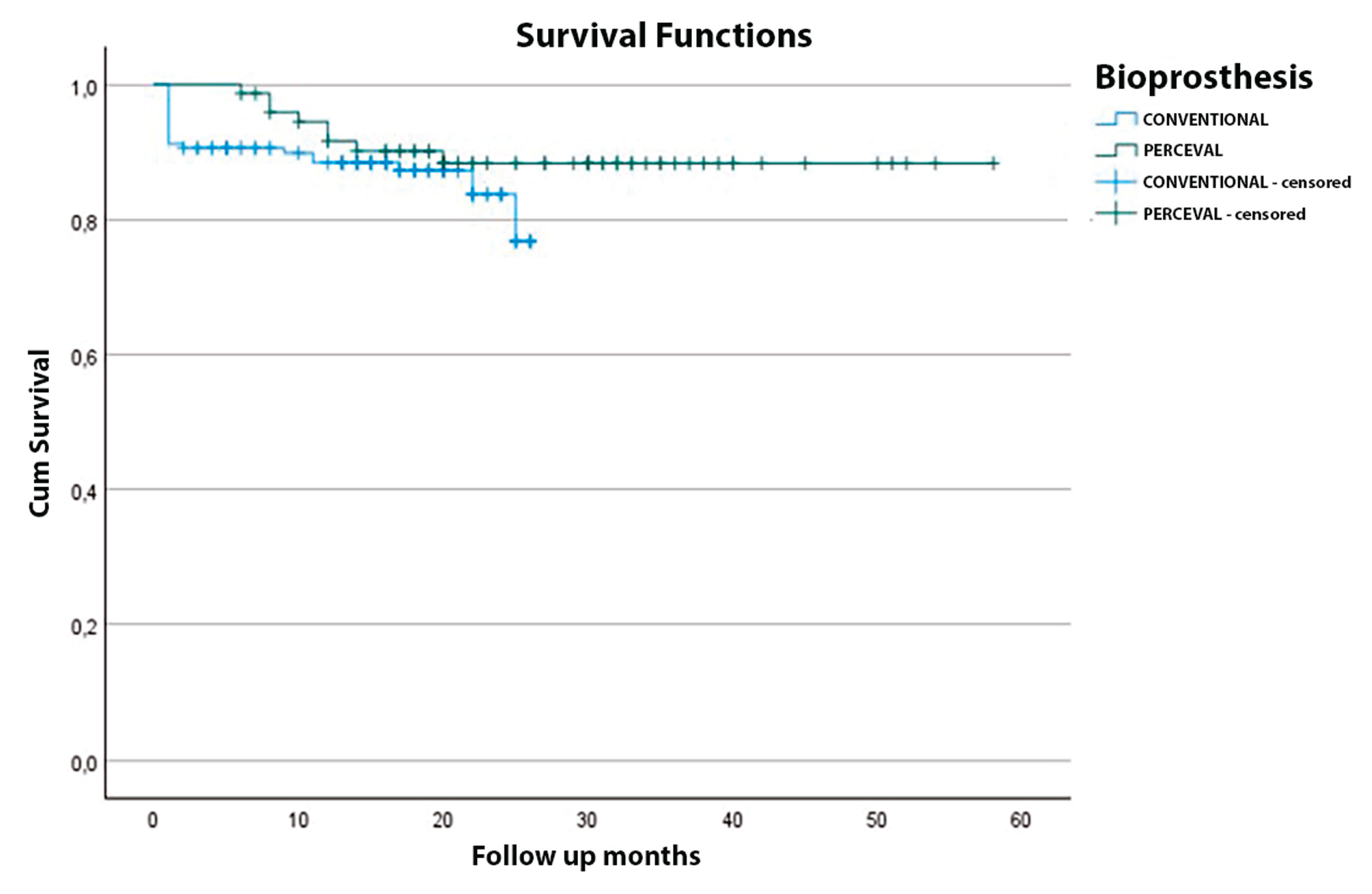Click the 0,2 tick label on y-axis
This screenshot has height=894, width=1372.
click(x=83, y=627)
